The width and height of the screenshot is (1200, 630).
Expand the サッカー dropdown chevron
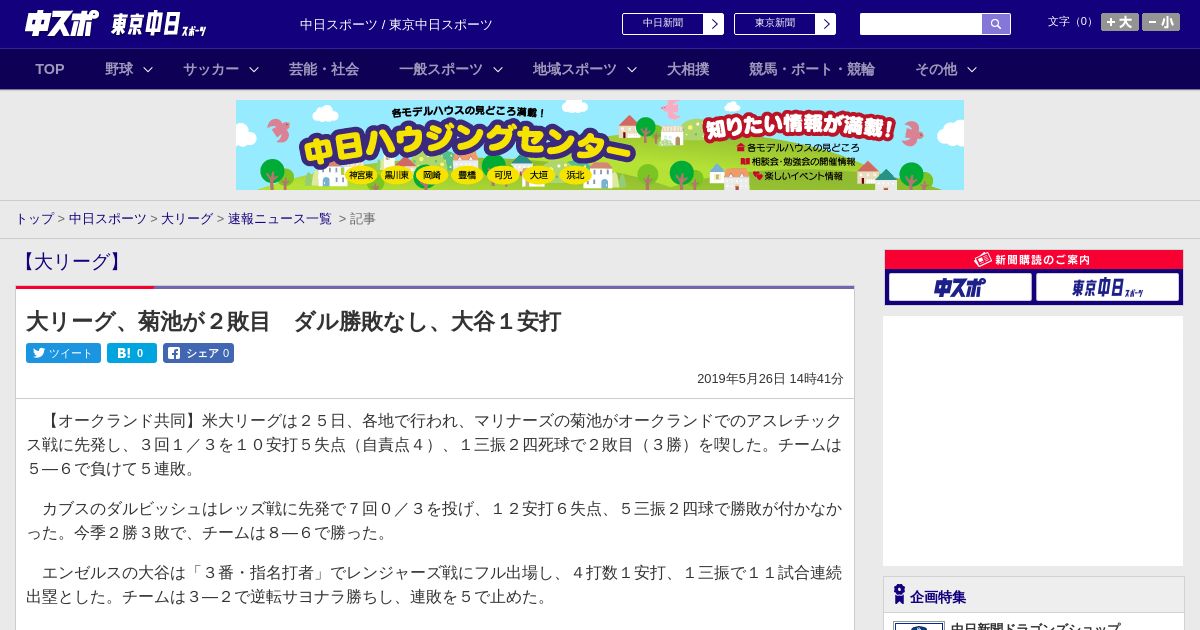click(254, 69)
